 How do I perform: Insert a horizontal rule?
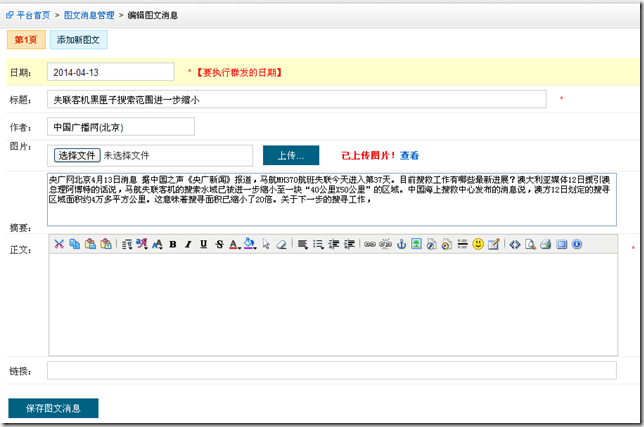coord(462,244)
